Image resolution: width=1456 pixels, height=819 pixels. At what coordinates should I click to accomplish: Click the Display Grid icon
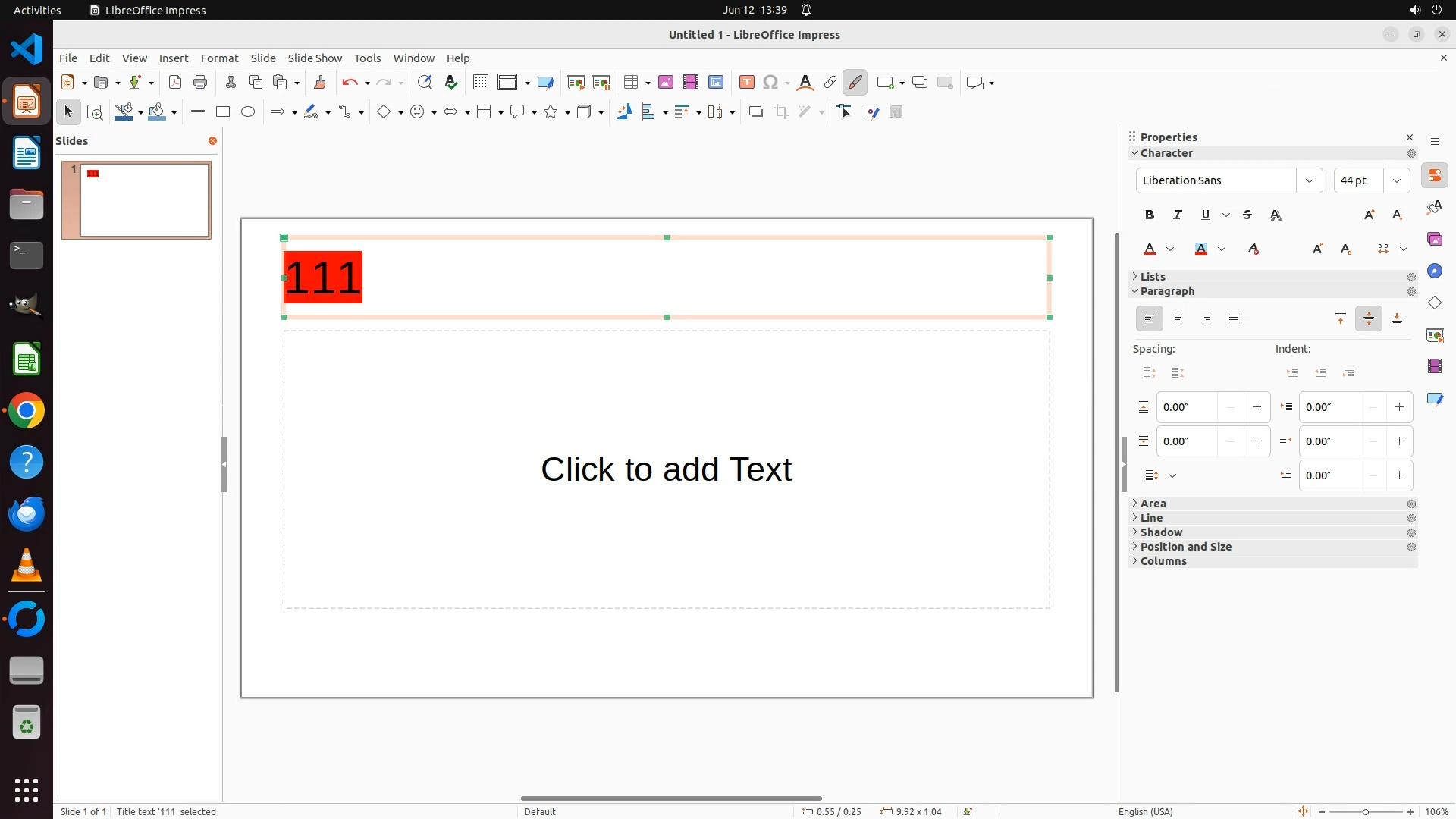(x=481, y=83)
